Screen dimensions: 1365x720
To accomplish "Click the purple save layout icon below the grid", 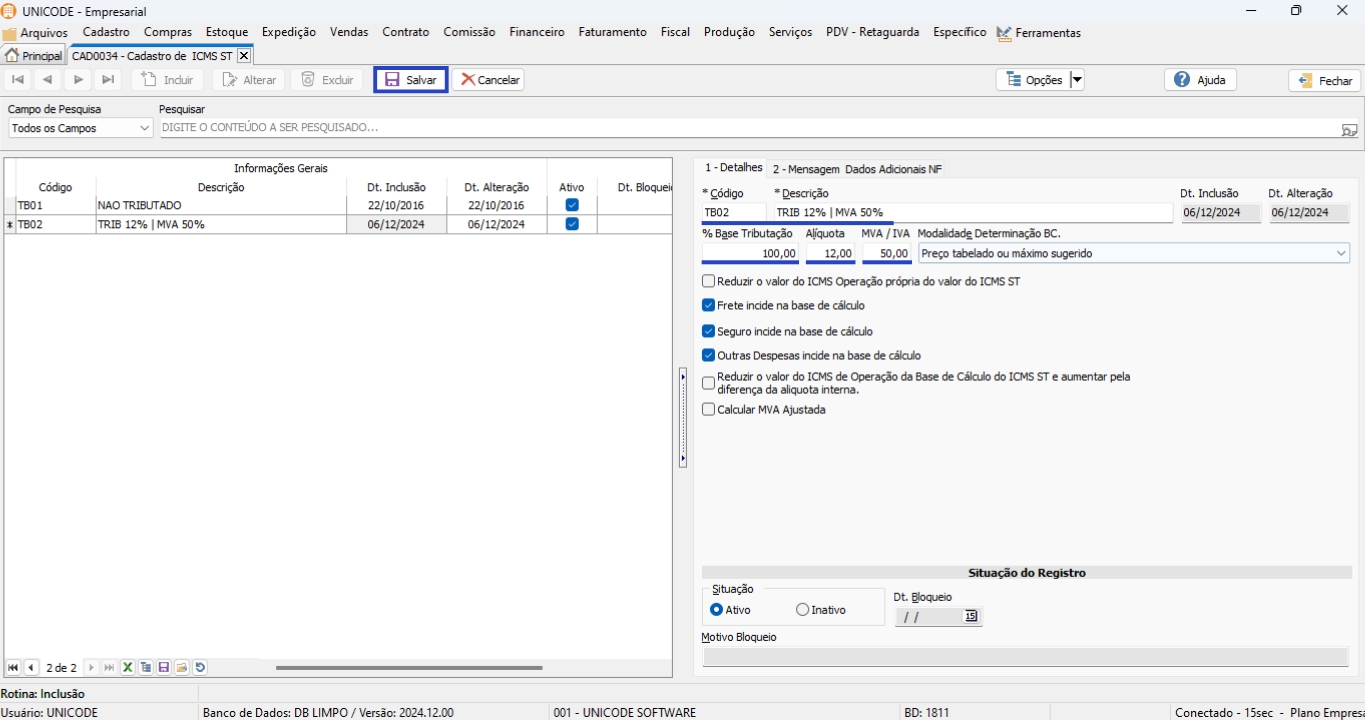I will [x=164, y=668].
